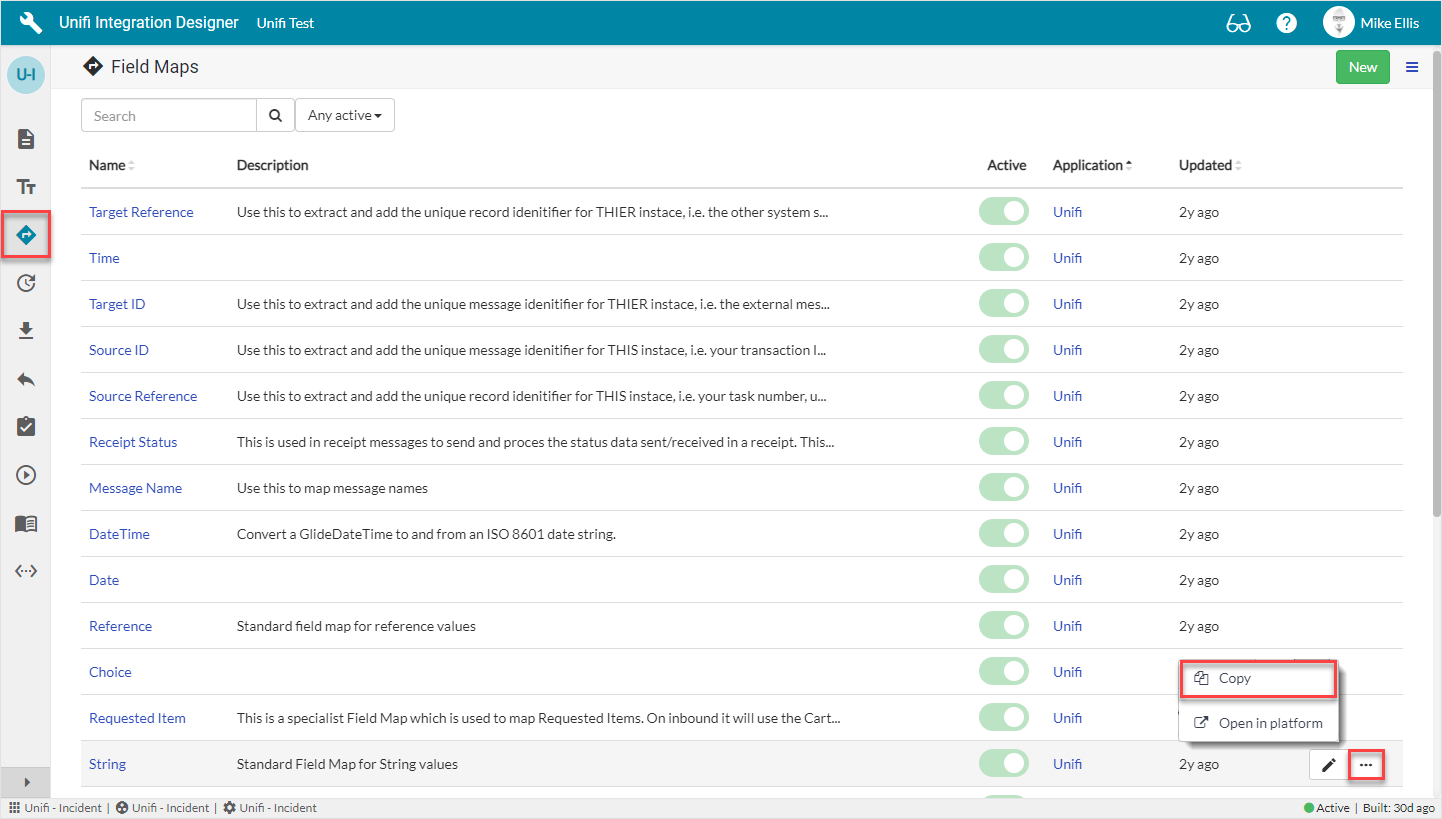Toggle Active switch for Target Reference
The image size is (1442, 819).
tap(1004, 212)
